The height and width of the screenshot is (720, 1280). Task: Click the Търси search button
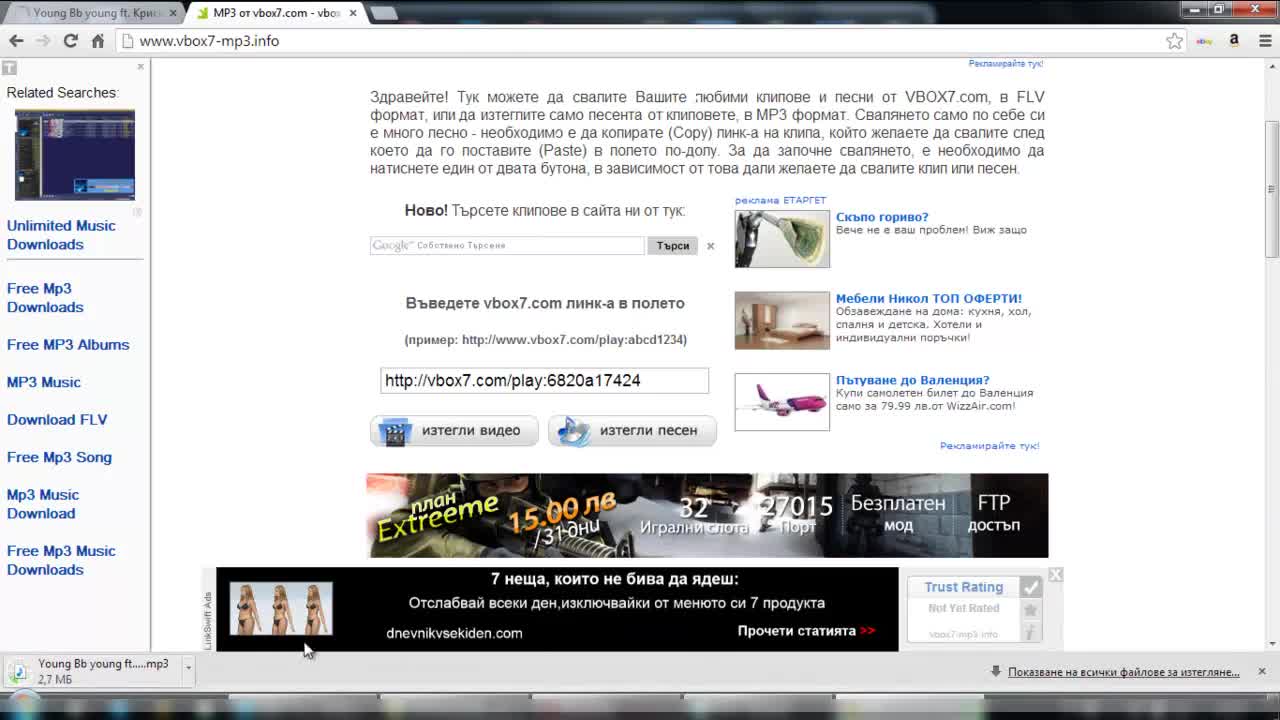673,245
